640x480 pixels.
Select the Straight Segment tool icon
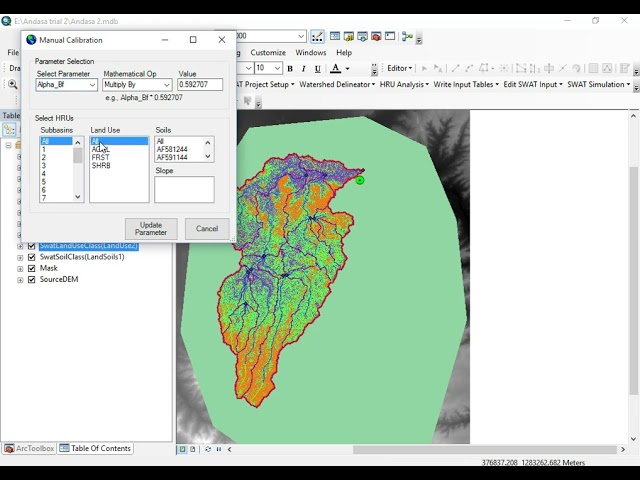[x=455, y=68]
